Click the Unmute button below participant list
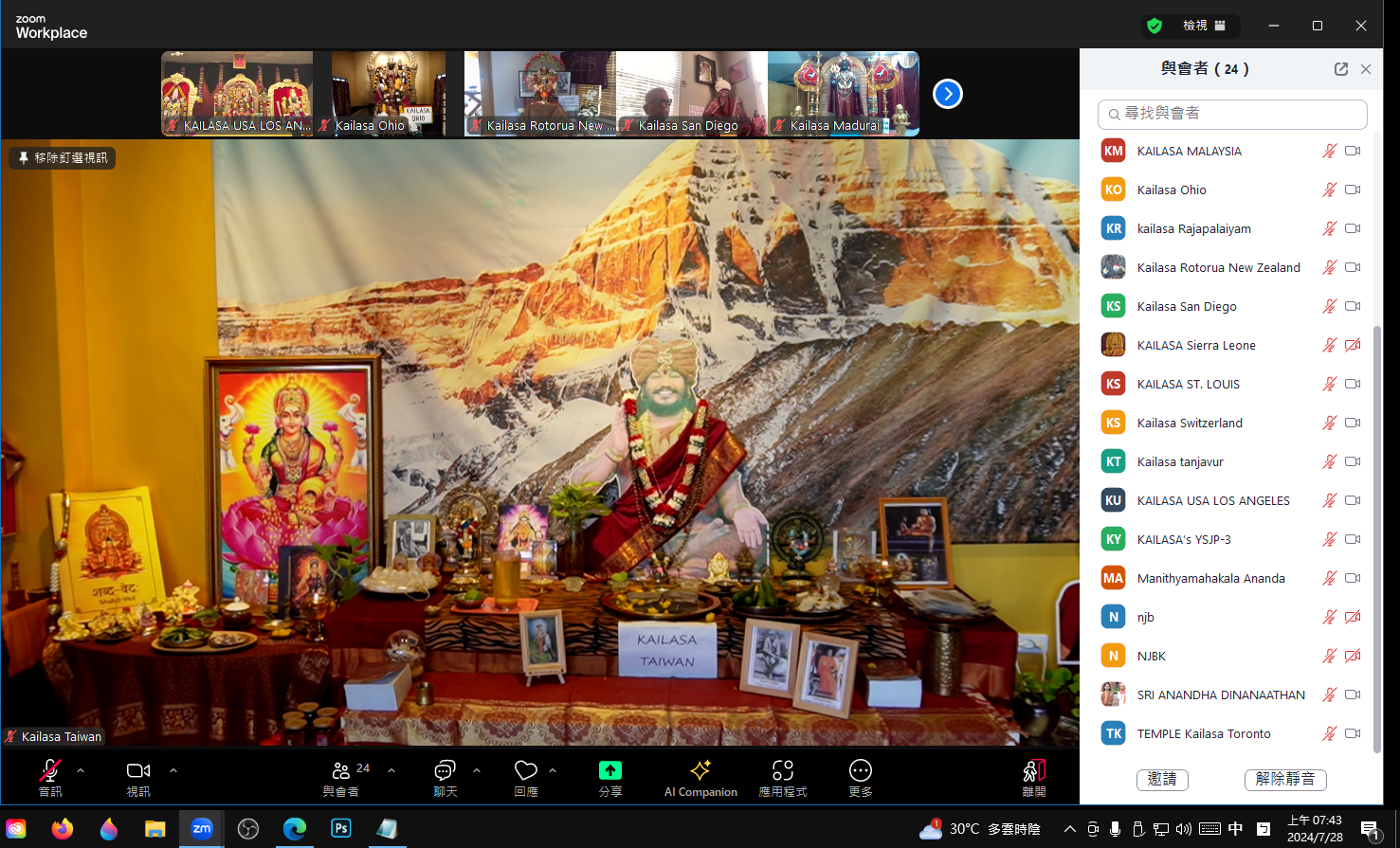The image size is (1400, 848). (x=1284, y=779)
